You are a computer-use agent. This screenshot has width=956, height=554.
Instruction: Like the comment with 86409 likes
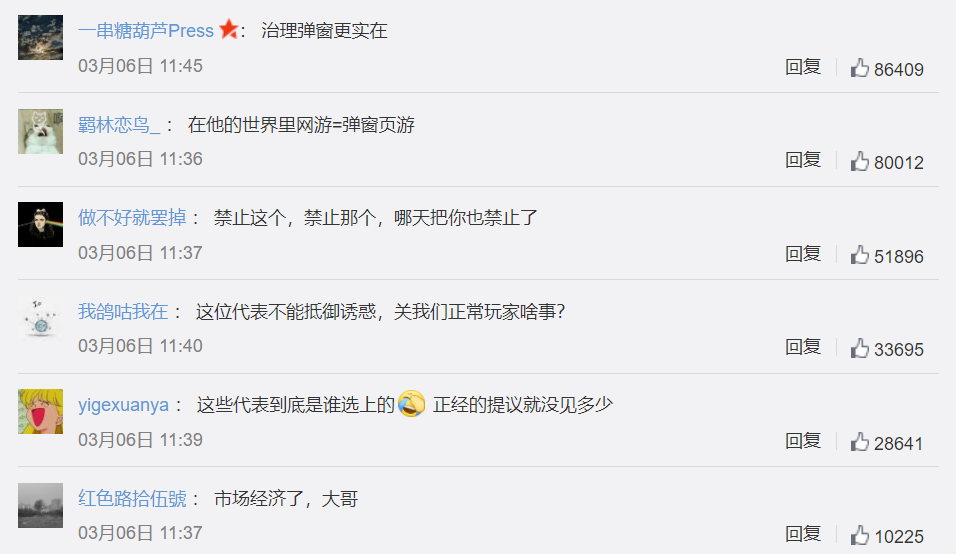tap(860, 68)
